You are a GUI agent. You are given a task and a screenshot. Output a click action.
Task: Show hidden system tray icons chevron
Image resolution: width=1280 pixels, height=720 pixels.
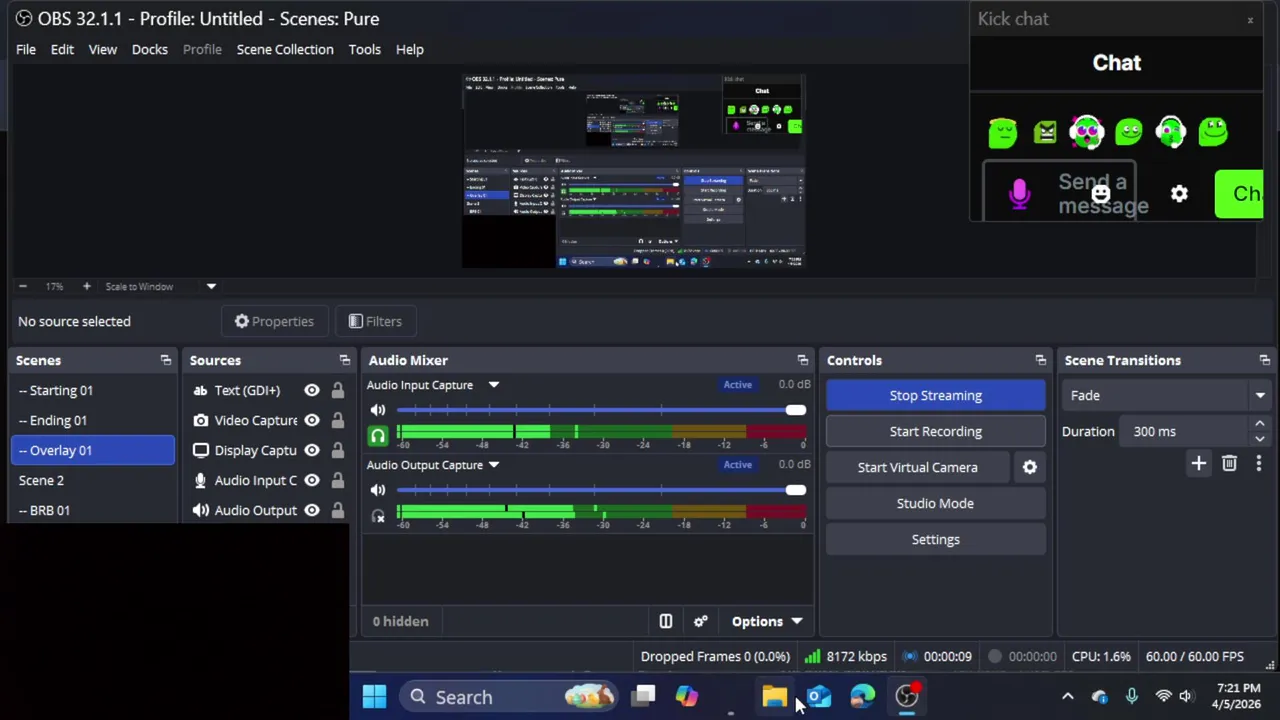tap(1067, 697)
